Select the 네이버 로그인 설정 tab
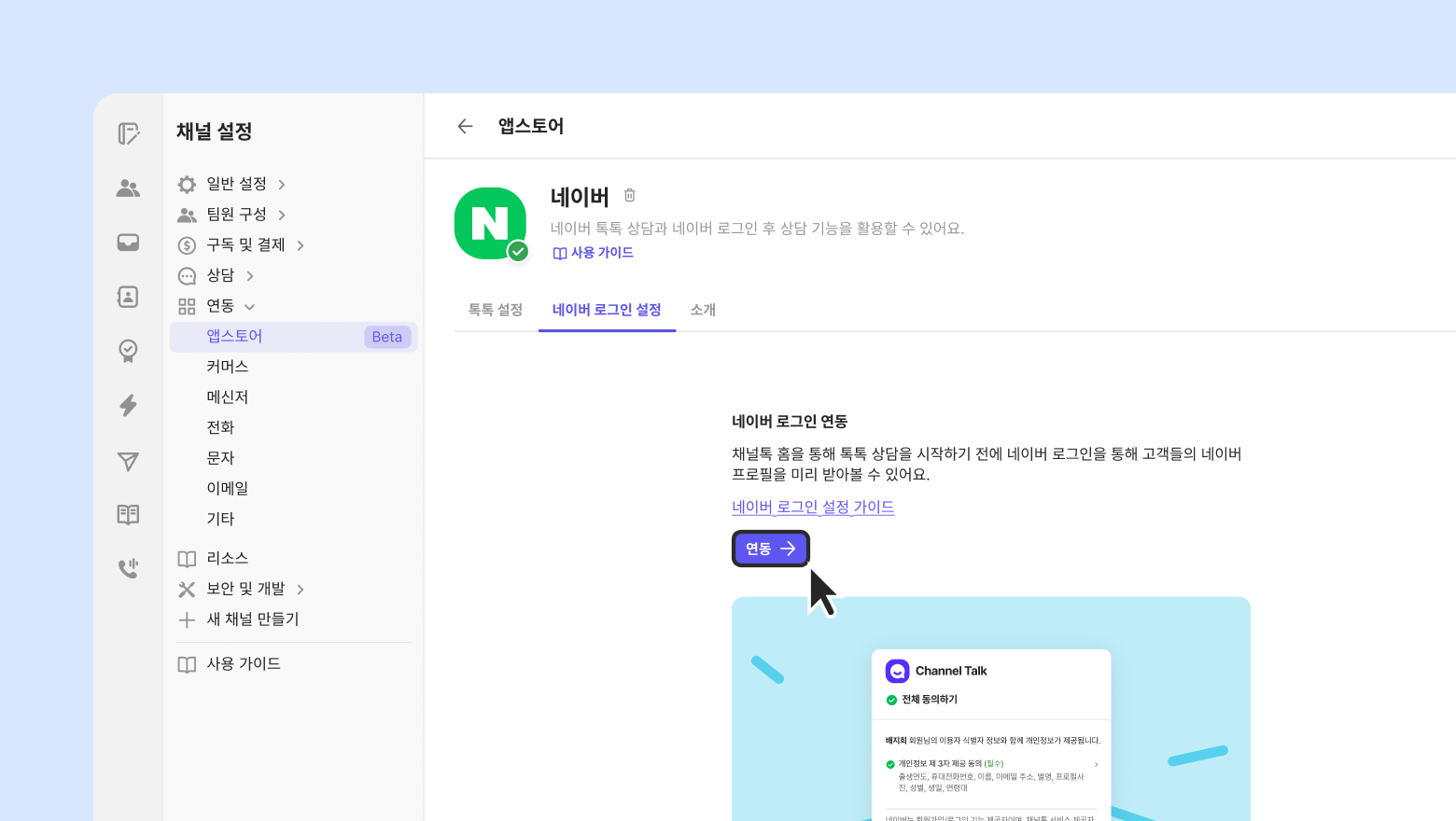1456x821 pixels. (607, 310)
